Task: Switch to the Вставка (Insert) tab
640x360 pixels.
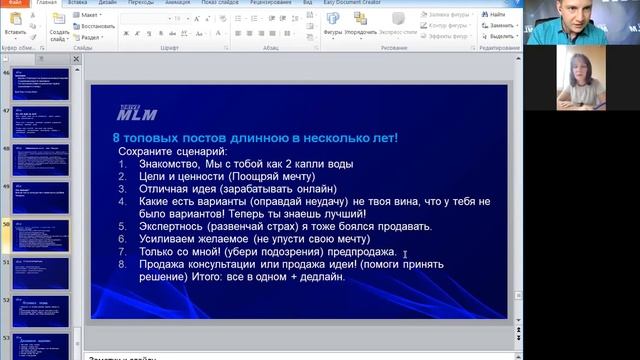Action: point(78,2)
